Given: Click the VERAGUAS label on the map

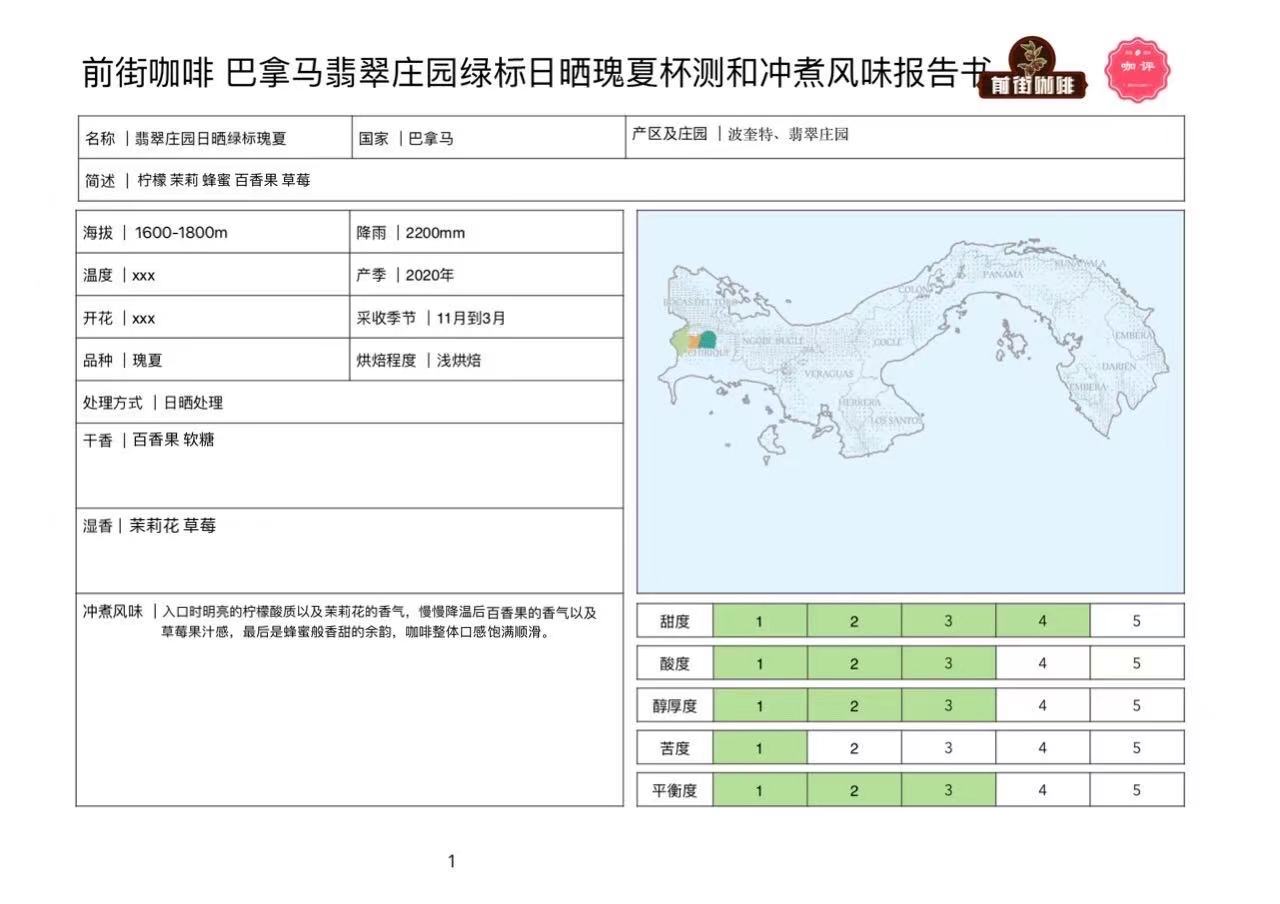Looking at the screenshot, I should 828,373.
